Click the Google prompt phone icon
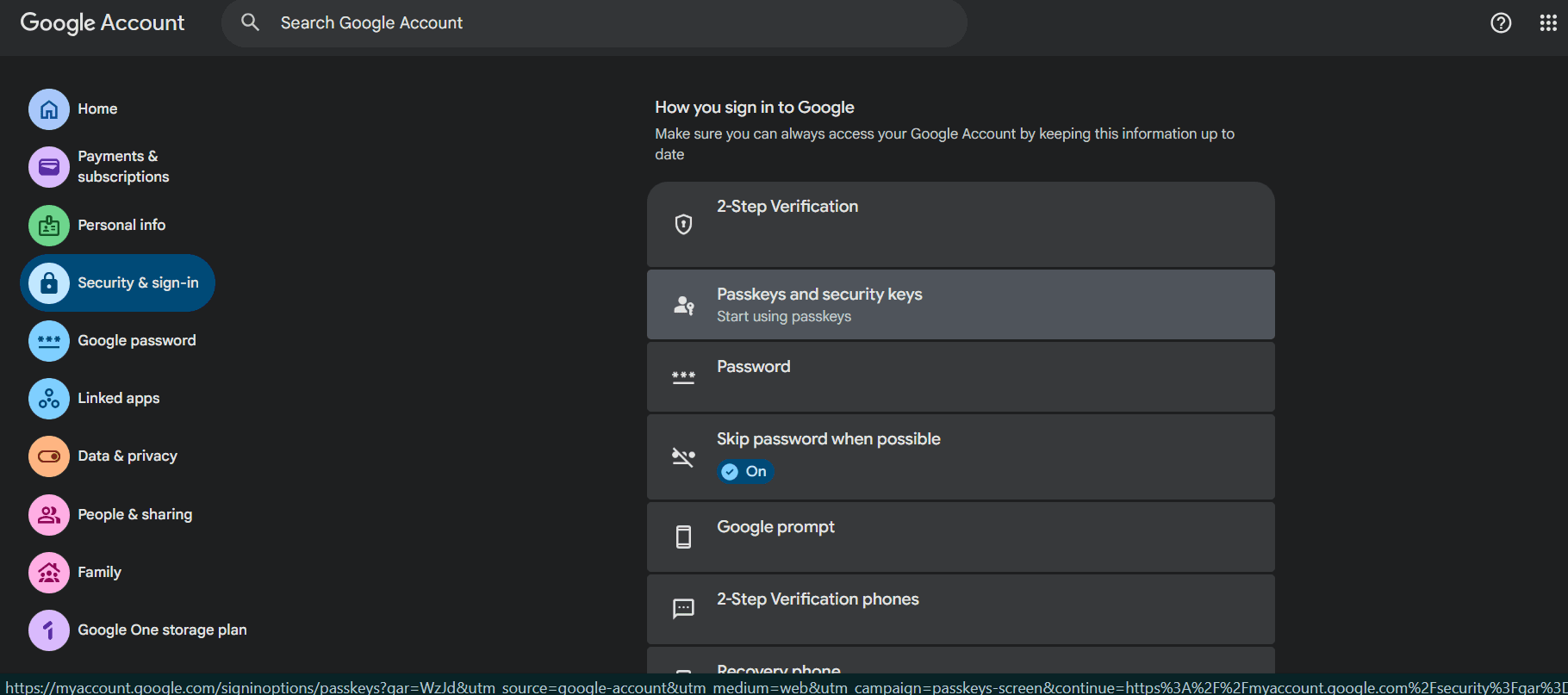Image resolution: width=1568 pixels, height=695 pixels. 683,537
